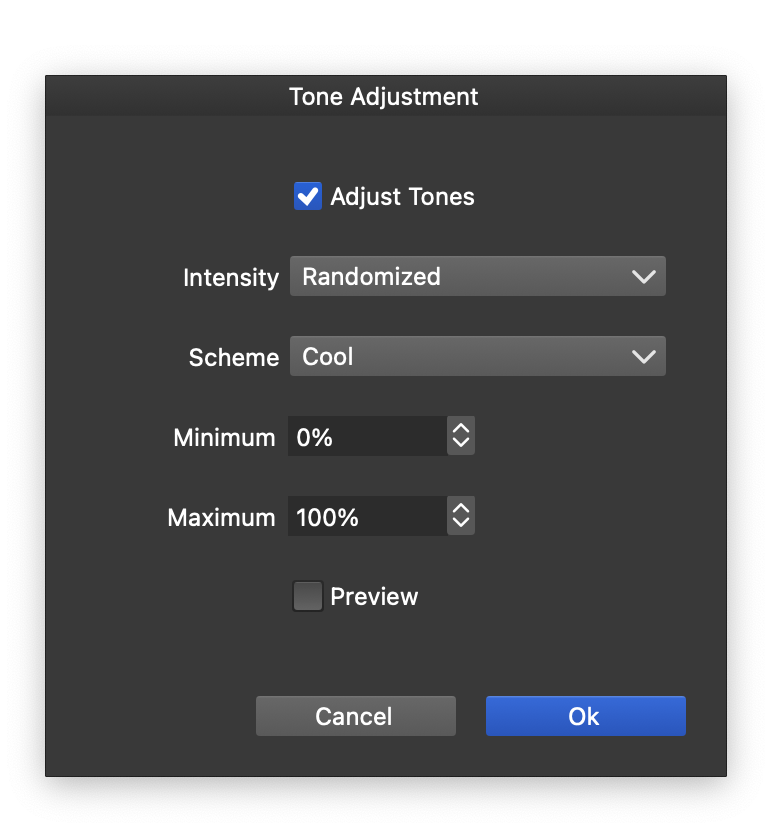Decrease Minimum value with down arrow
The image size is (772, 830).
[460, 443]
